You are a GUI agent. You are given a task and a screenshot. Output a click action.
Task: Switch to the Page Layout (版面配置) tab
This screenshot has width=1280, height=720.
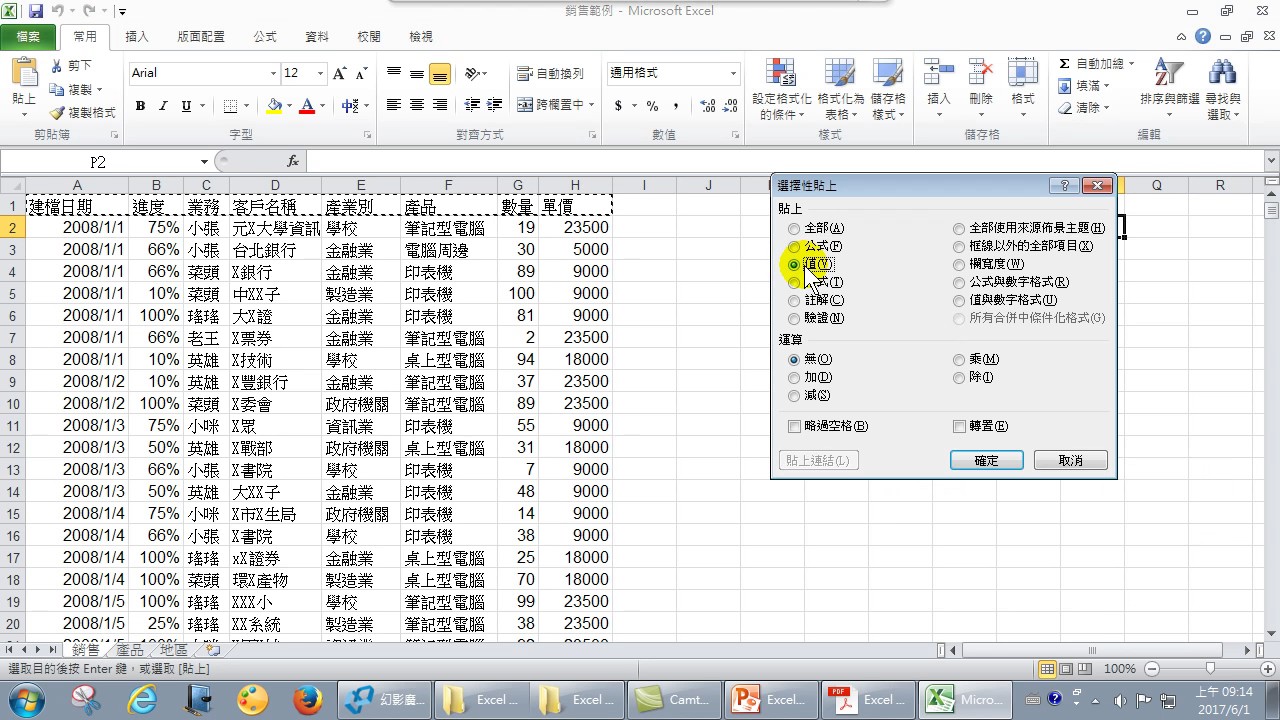tap(201, 37)
